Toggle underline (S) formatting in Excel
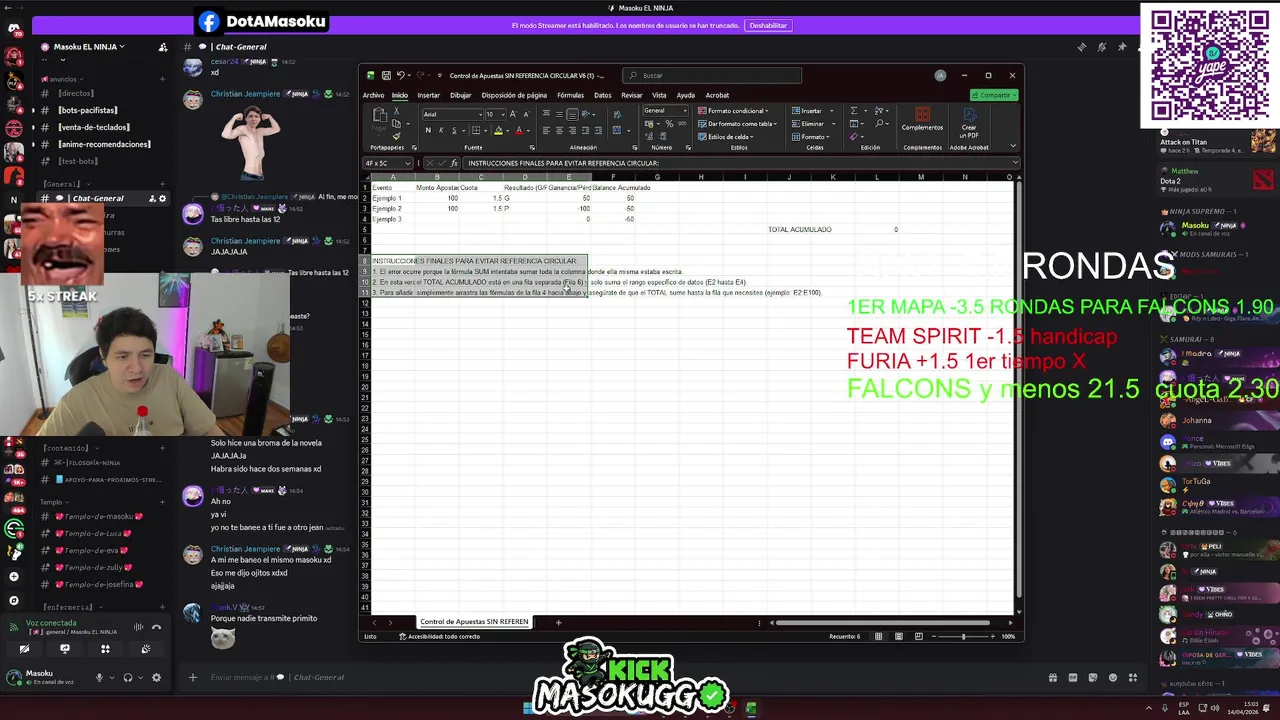This screenshot has width=1280, height=720. (454, 130)
